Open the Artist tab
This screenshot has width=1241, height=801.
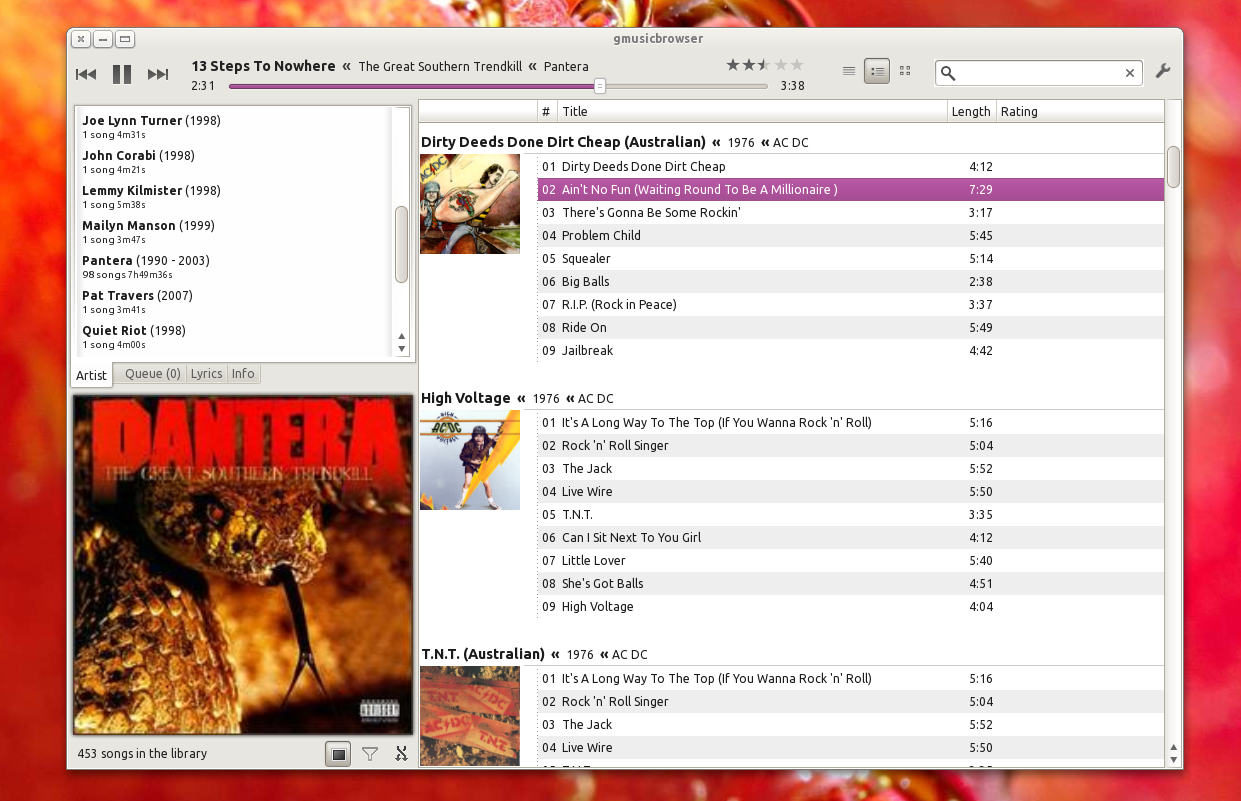91,375
